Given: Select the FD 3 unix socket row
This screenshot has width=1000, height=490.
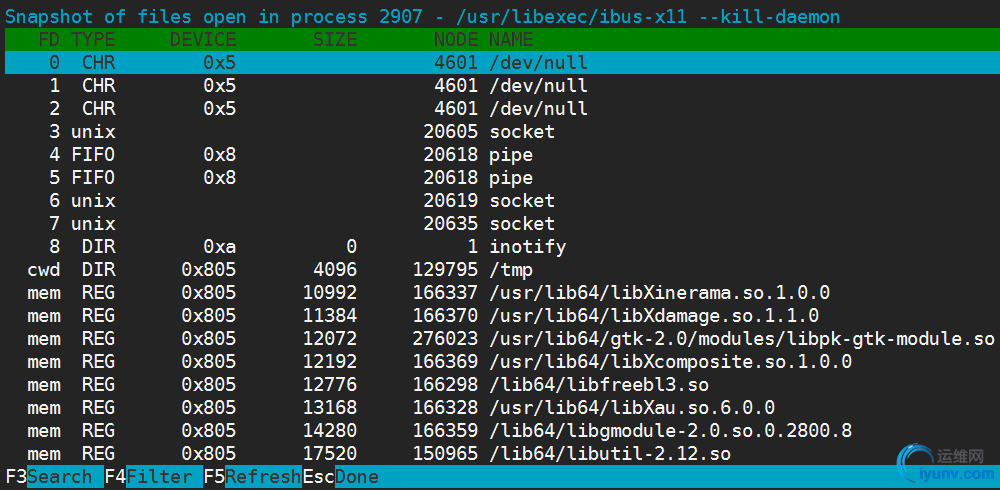Looking at the screenshot, I should [x=500, y=132].
